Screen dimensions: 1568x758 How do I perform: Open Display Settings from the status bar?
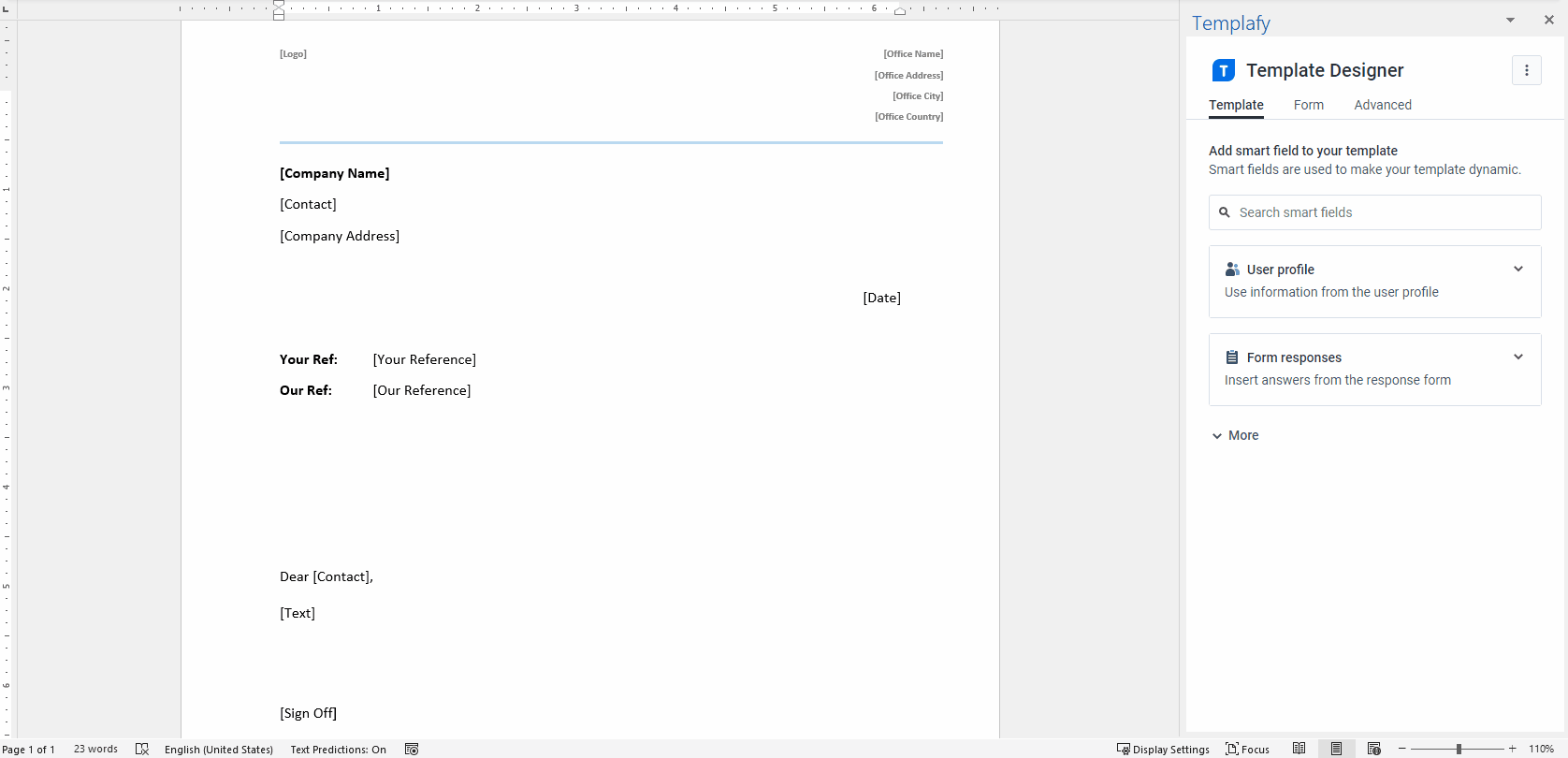pos(1163,749)
